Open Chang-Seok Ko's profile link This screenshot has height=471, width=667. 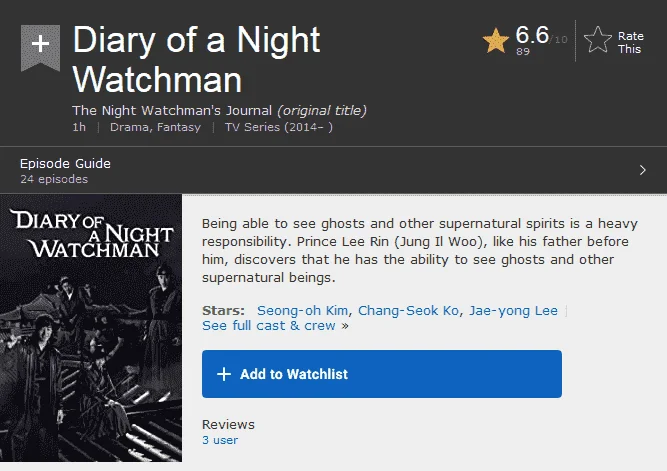[408, 311]
